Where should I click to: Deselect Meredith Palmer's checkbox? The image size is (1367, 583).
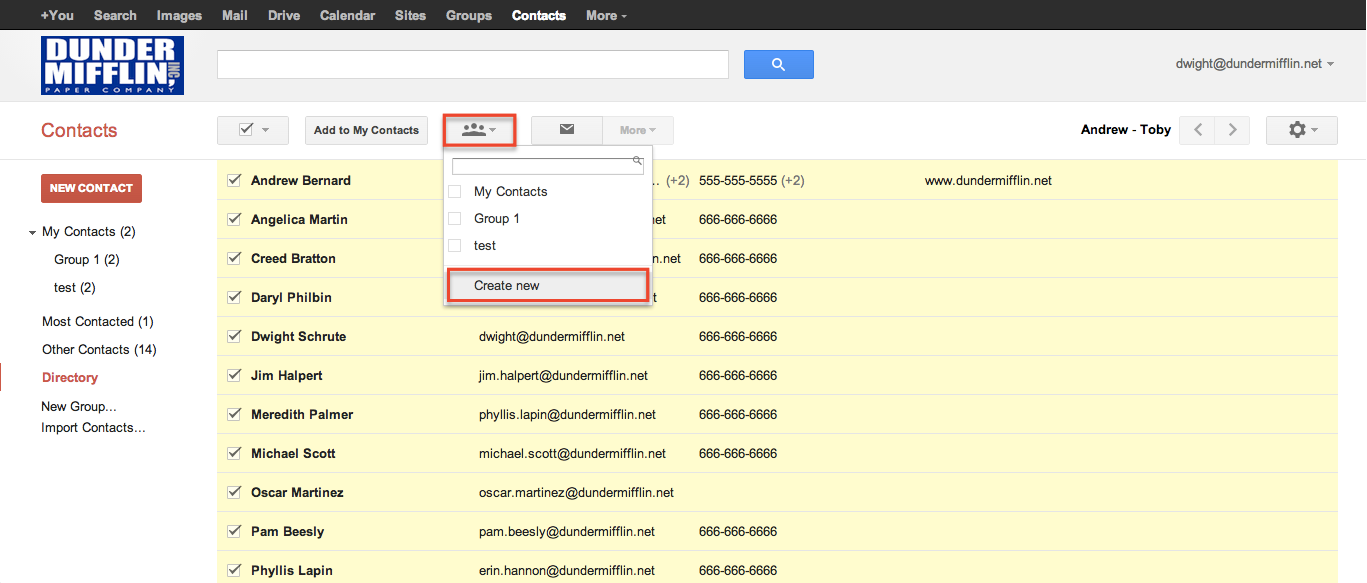pos(234,414)
